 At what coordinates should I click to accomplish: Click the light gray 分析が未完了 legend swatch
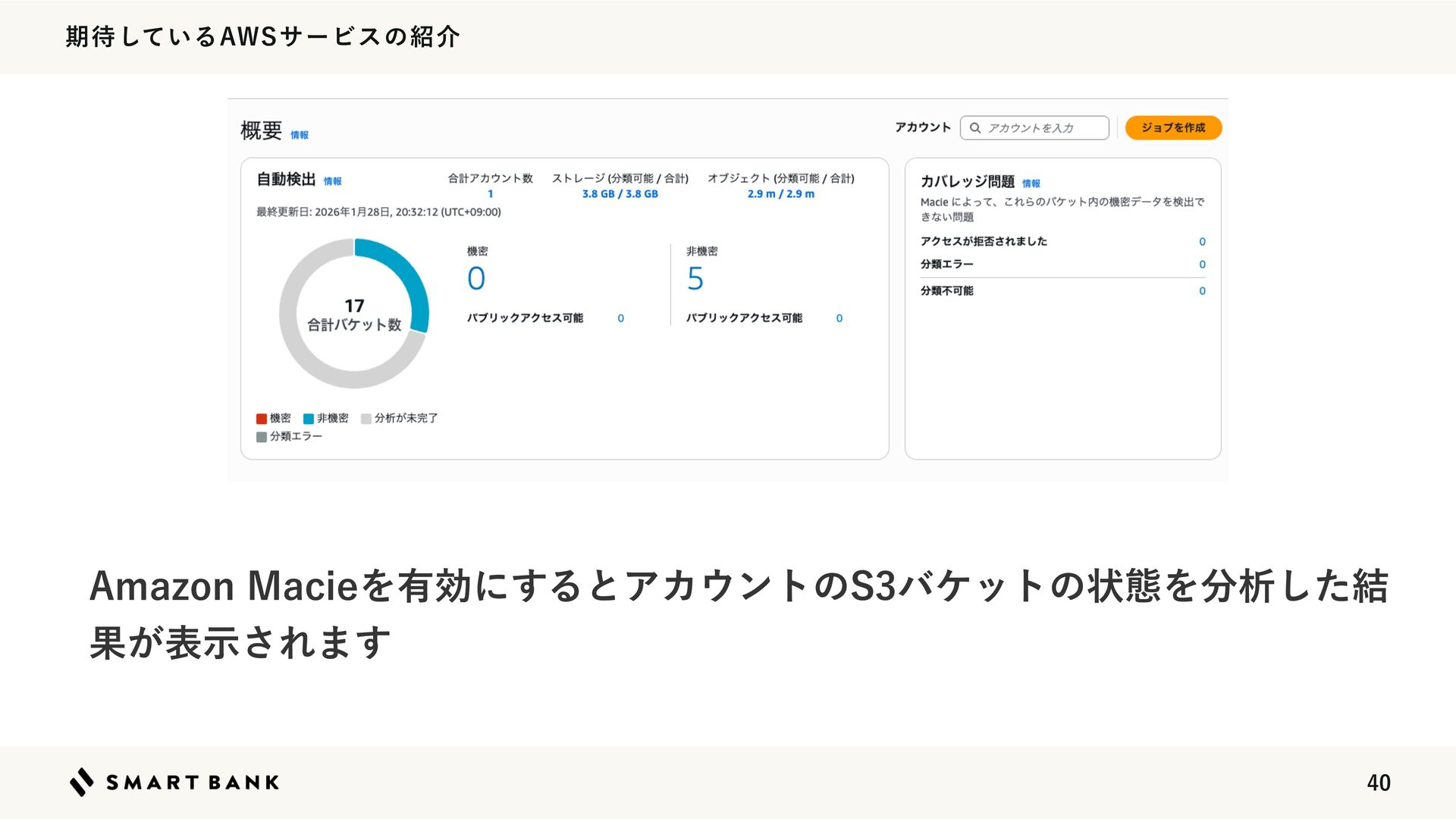(x=366, y=419)
